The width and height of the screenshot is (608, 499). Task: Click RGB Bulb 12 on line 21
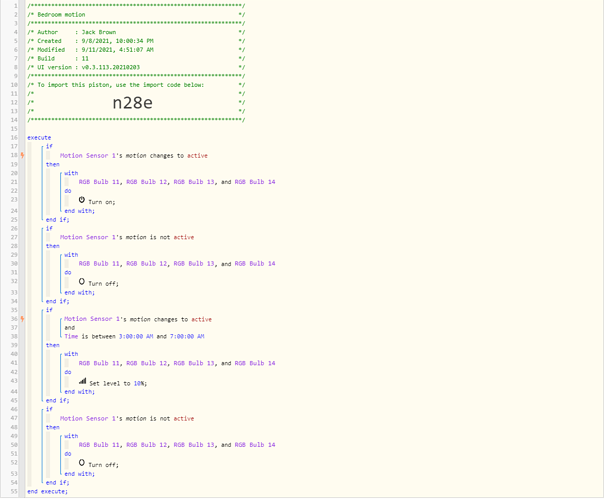pos(147,182)
